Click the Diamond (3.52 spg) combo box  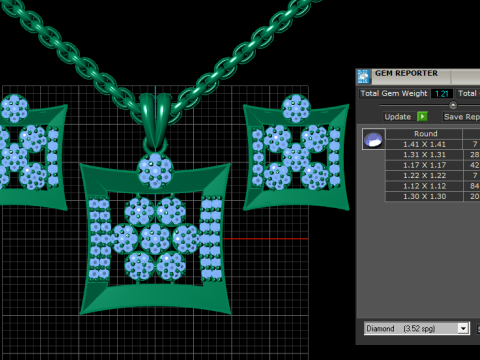pos(417,328)
